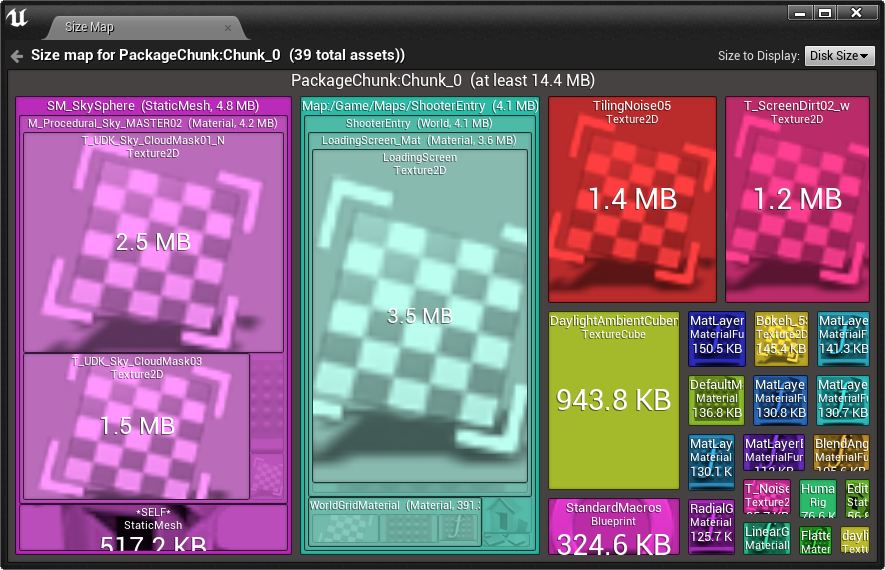Click the DaylightAmbientCubemap TextureCube tile
Viewport: 885px width, 570px height.
[x=614, y=400]
